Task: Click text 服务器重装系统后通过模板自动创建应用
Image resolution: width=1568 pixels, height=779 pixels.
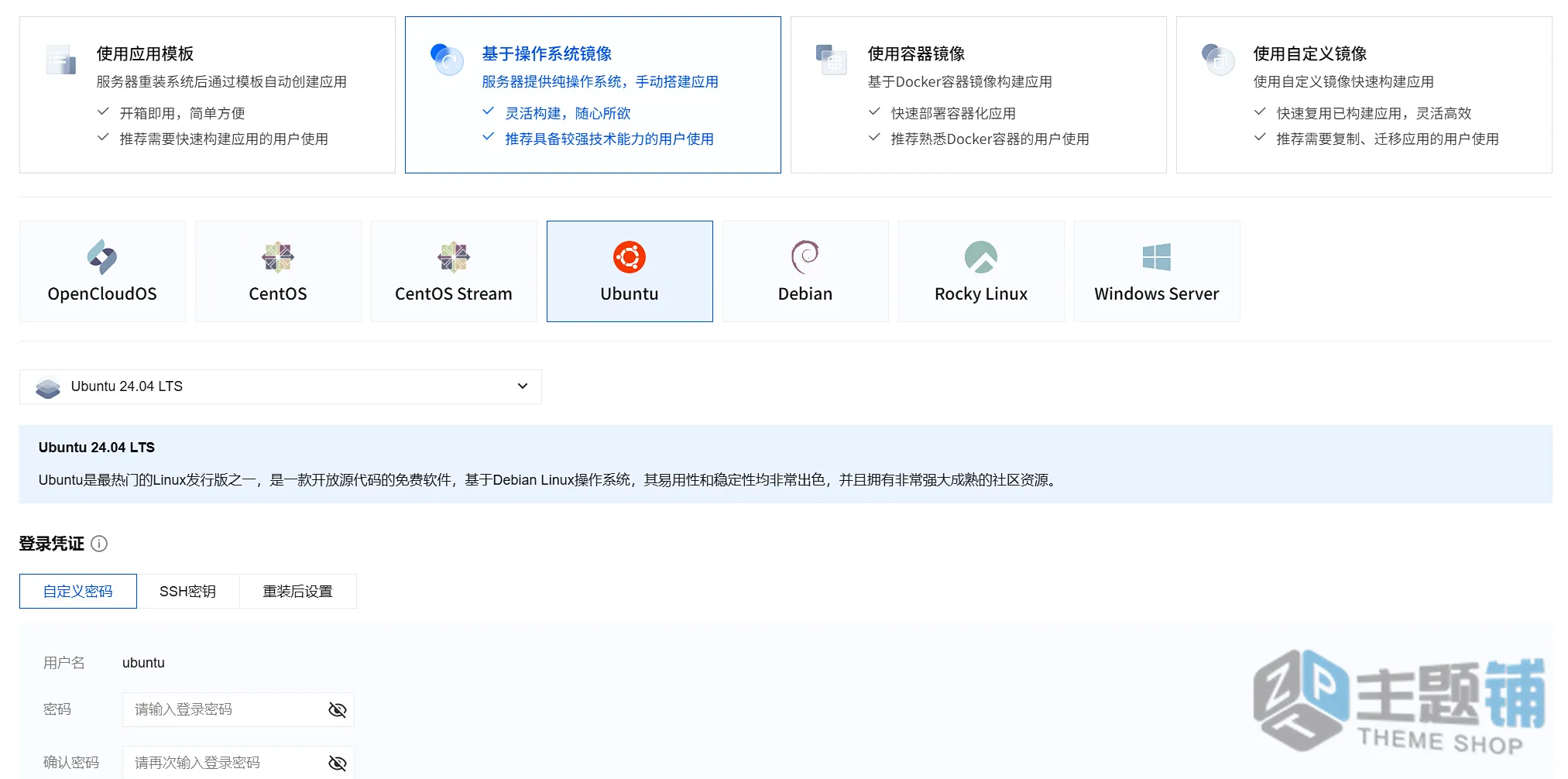Action: pyautogui.click(x=221, y=81)
